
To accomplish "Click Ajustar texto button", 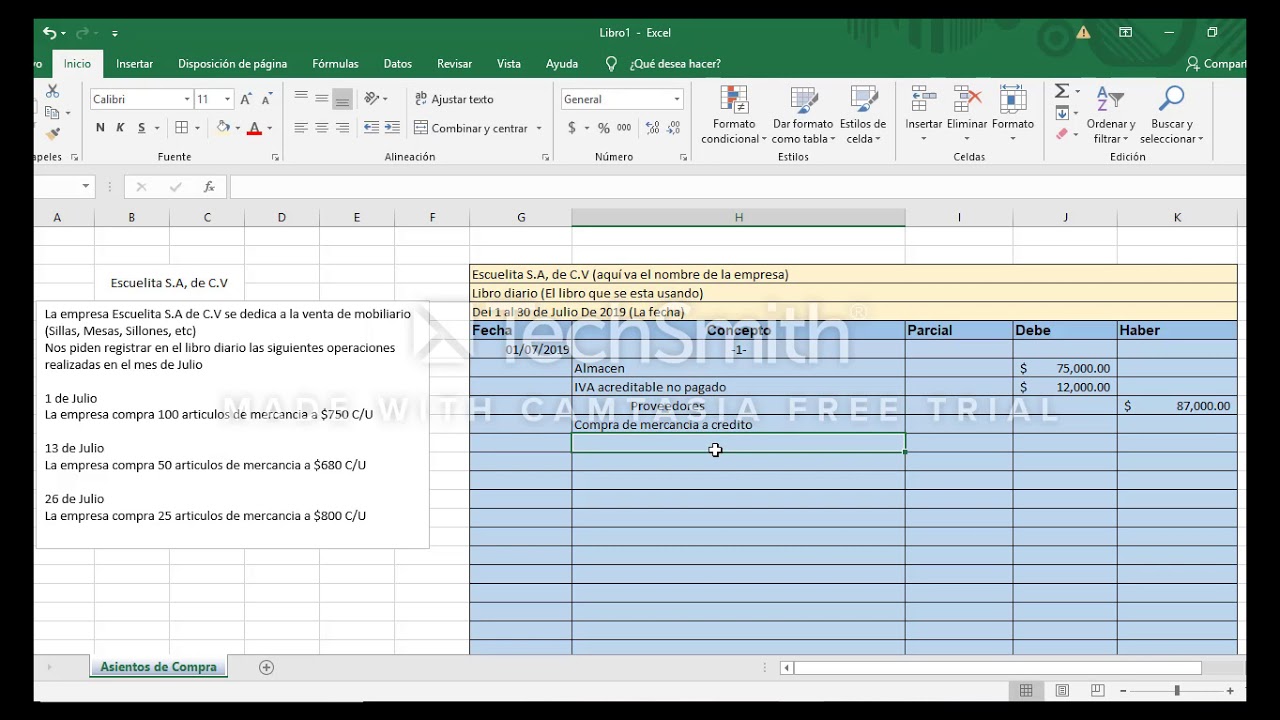I will 455,99.
